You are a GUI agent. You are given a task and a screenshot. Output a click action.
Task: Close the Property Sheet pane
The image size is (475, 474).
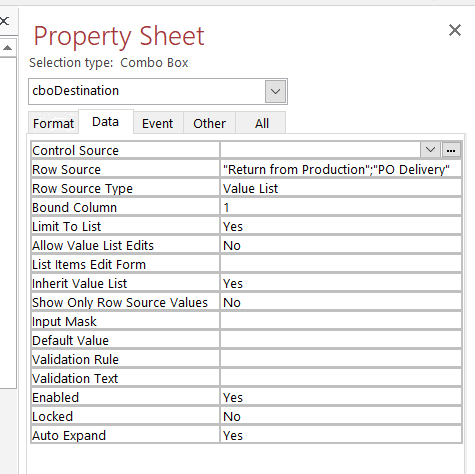455,30
